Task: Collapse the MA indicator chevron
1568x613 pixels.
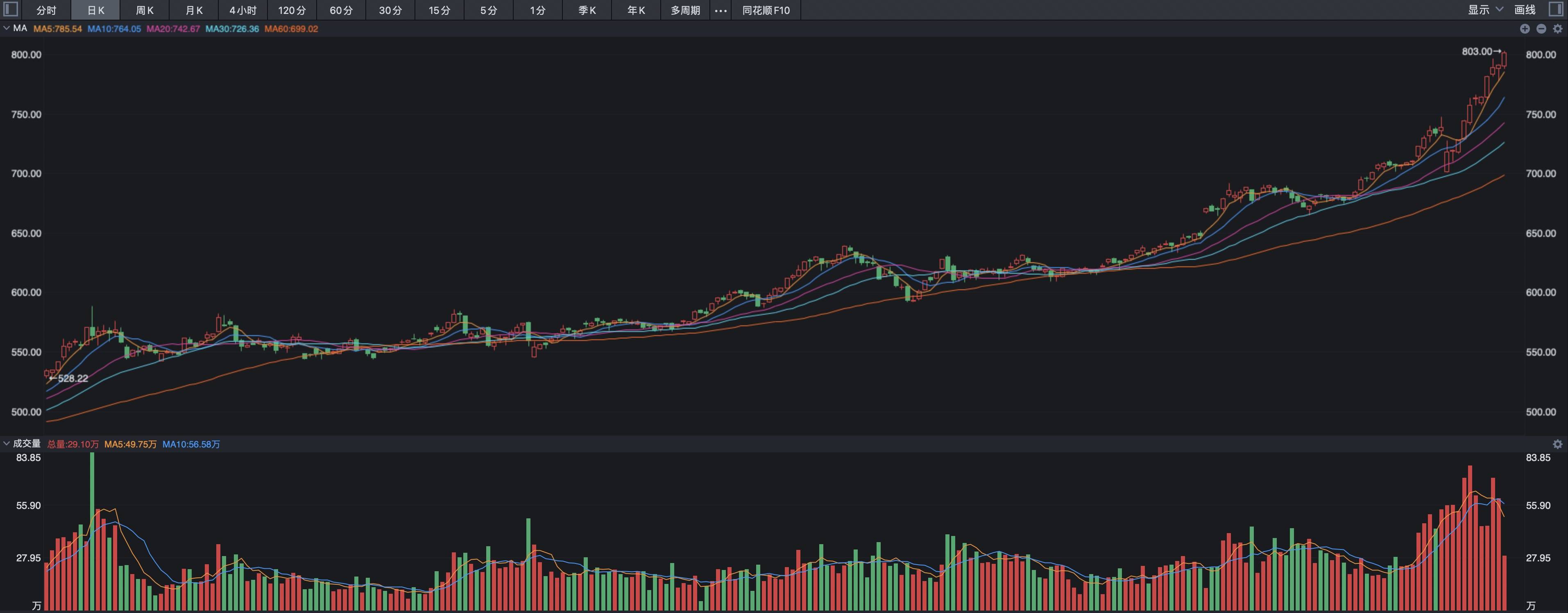Action: 6,28
